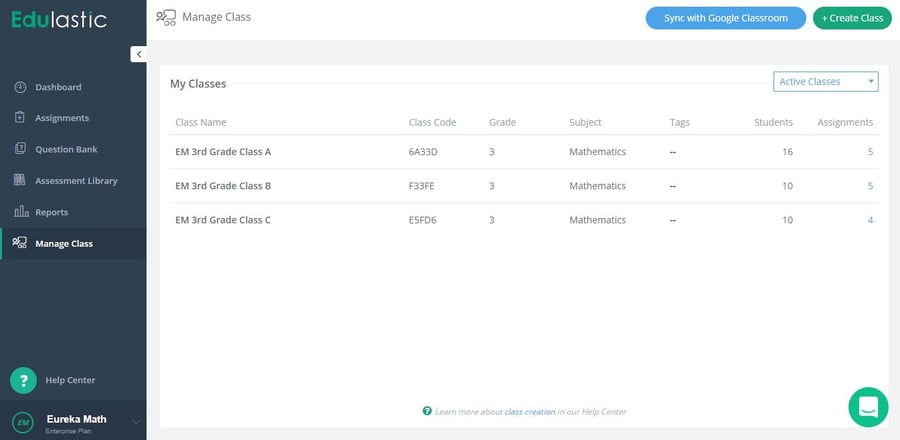This screenshot has height=440, width=900.
Task: Collapse the sidebar with the arrow toggle
Action: [x=139, y=54]
